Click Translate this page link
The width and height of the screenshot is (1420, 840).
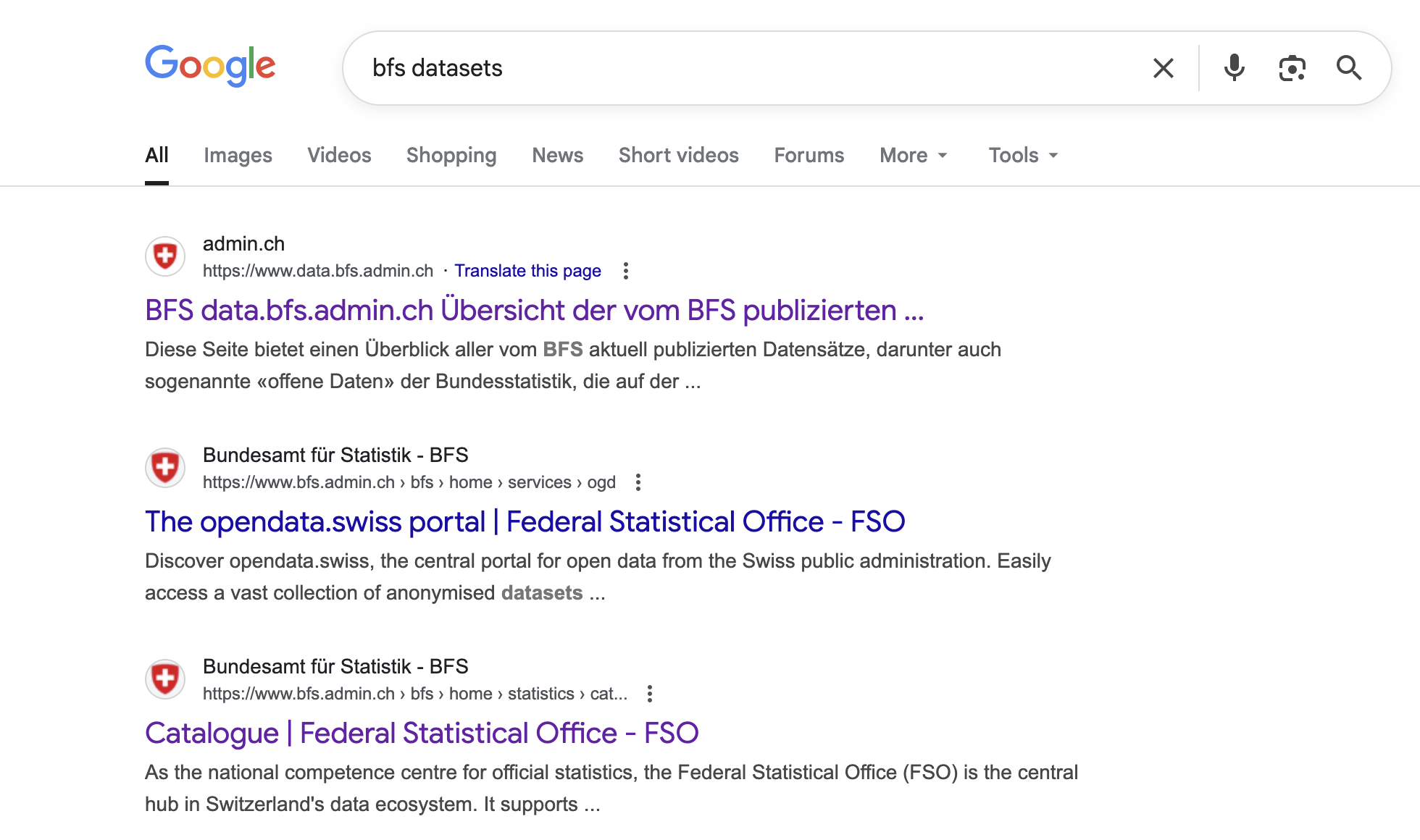point(527,271)
